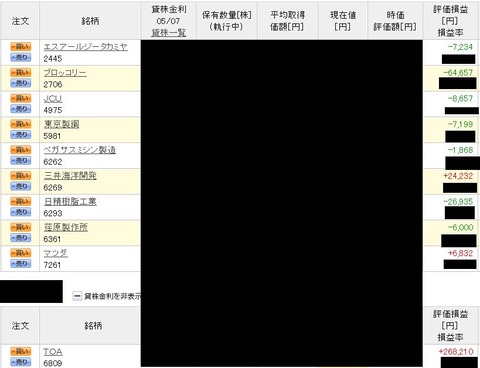Click buy button for TOA
The width and height of the screenshot is (480, 368).
pyautogui.click(x=20, y=351)
